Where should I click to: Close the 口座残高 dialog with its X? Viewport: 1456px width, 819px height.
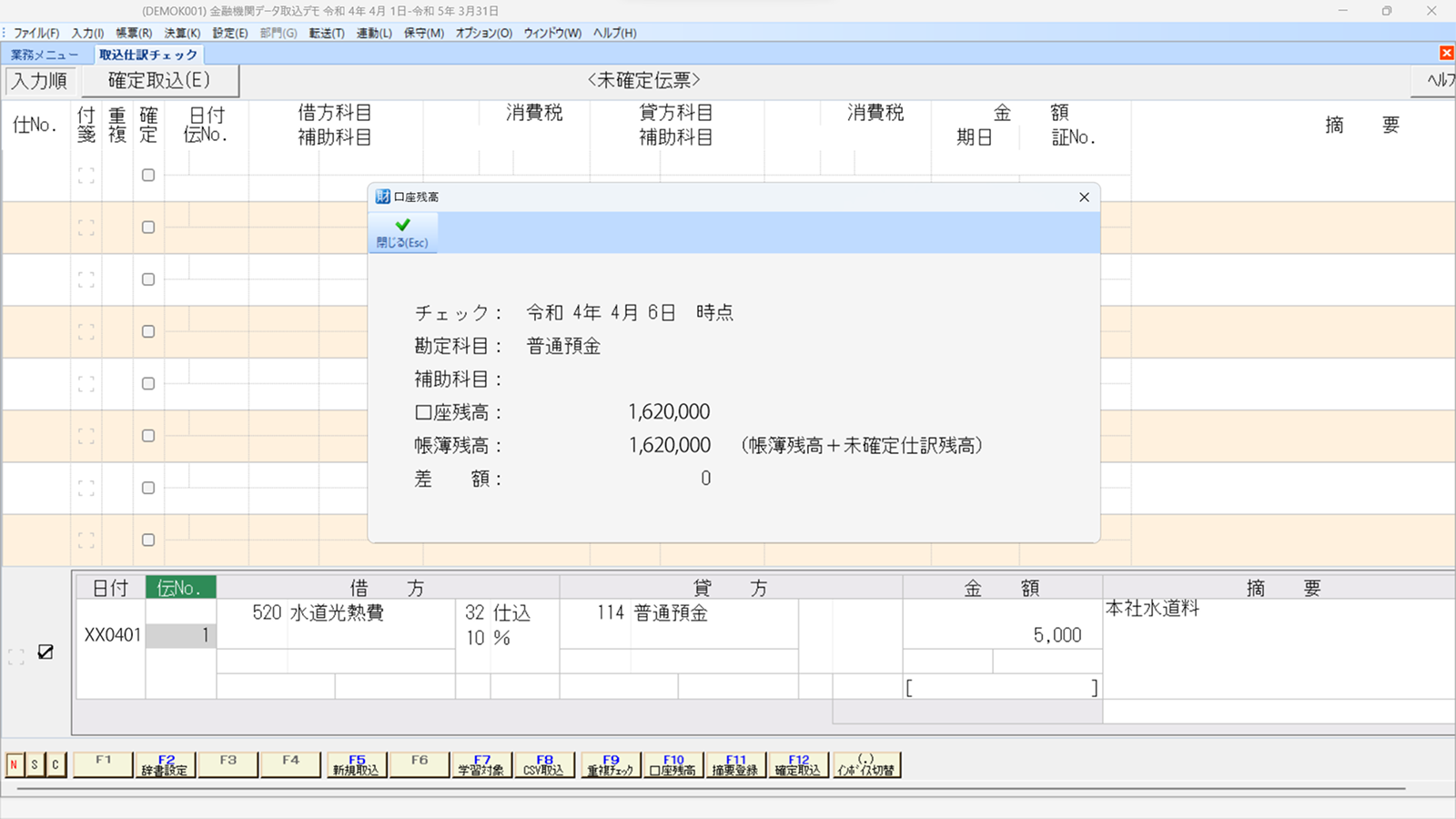[1084, 197]
